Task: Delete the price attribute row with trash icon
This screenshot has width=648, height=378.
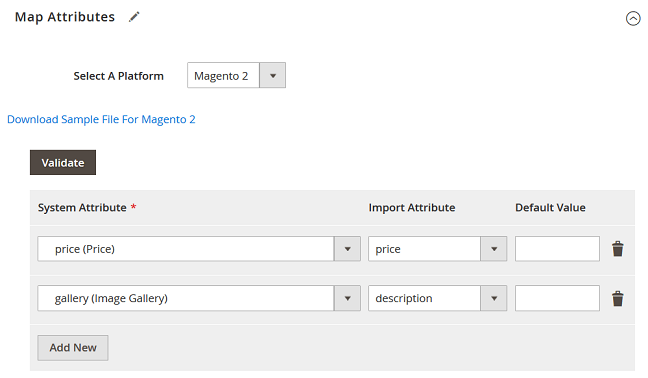Action: (x=617, y=249)
